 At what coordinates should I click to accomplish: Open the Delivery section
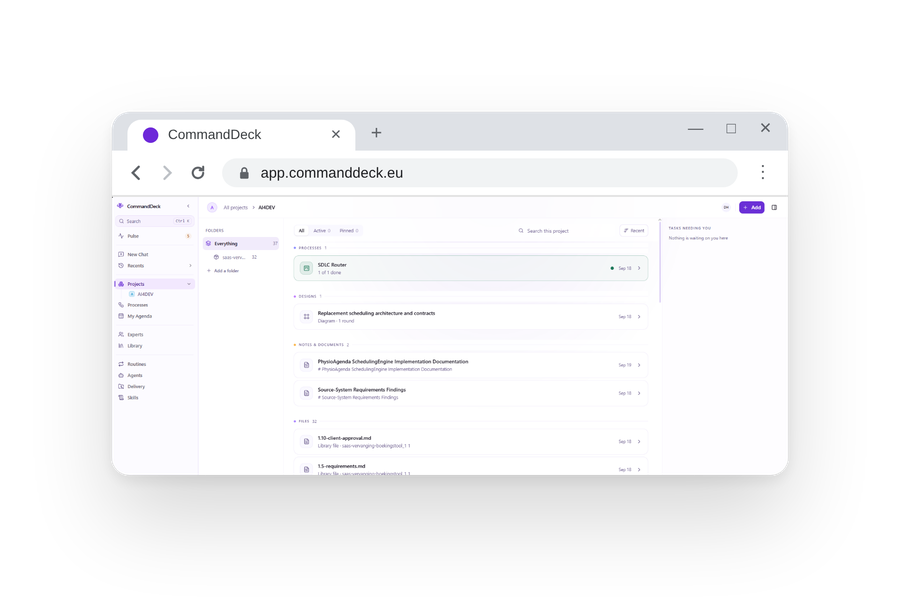click(x=154, y=387)
